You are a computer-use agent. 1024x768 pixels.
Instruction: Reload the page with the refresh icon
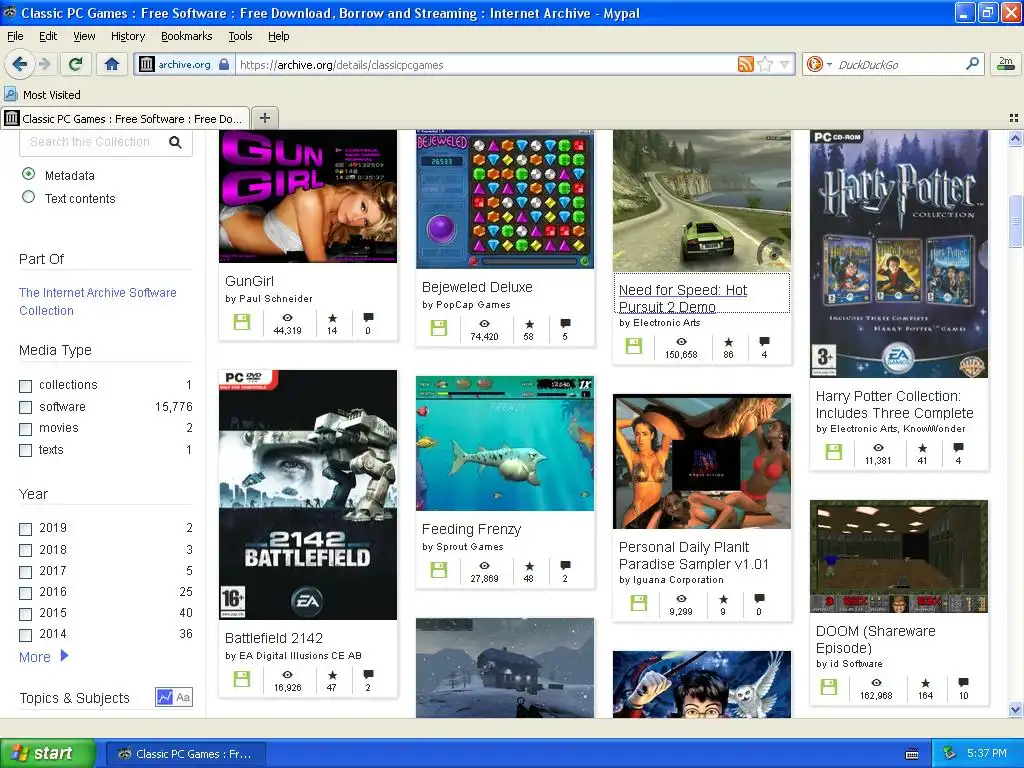(x=75, y=64)
